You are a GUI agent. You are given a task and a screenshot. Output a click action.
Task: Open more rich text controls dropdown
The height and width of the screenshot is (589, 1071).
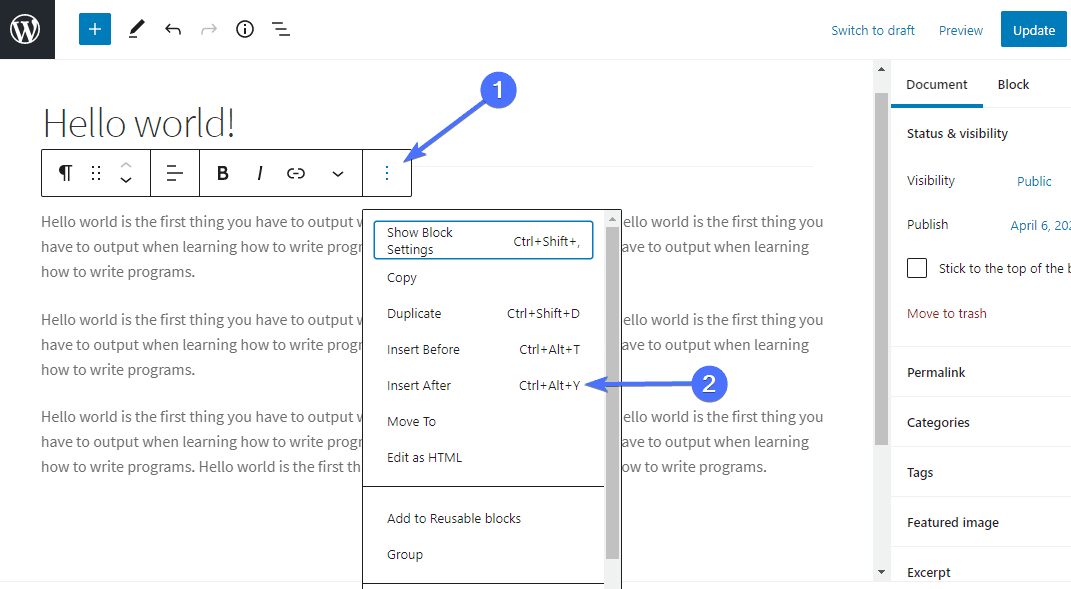337,174
